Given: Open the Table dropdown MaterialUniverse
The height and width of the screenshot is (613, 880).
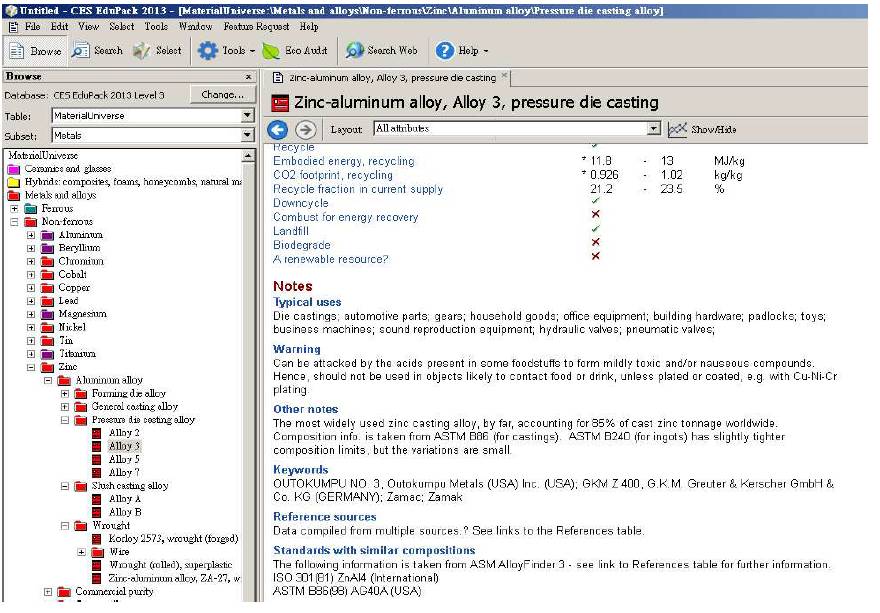Looking at the screenshot, I should 153,116.
